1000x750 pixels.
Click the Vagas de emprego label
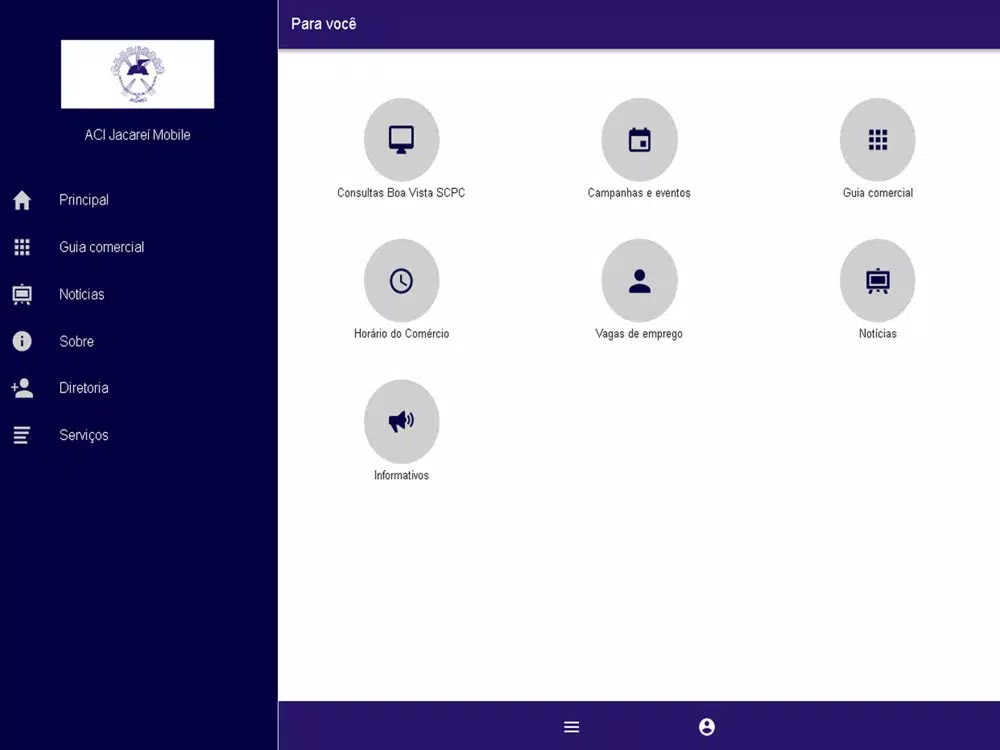[x=639, y=334]
